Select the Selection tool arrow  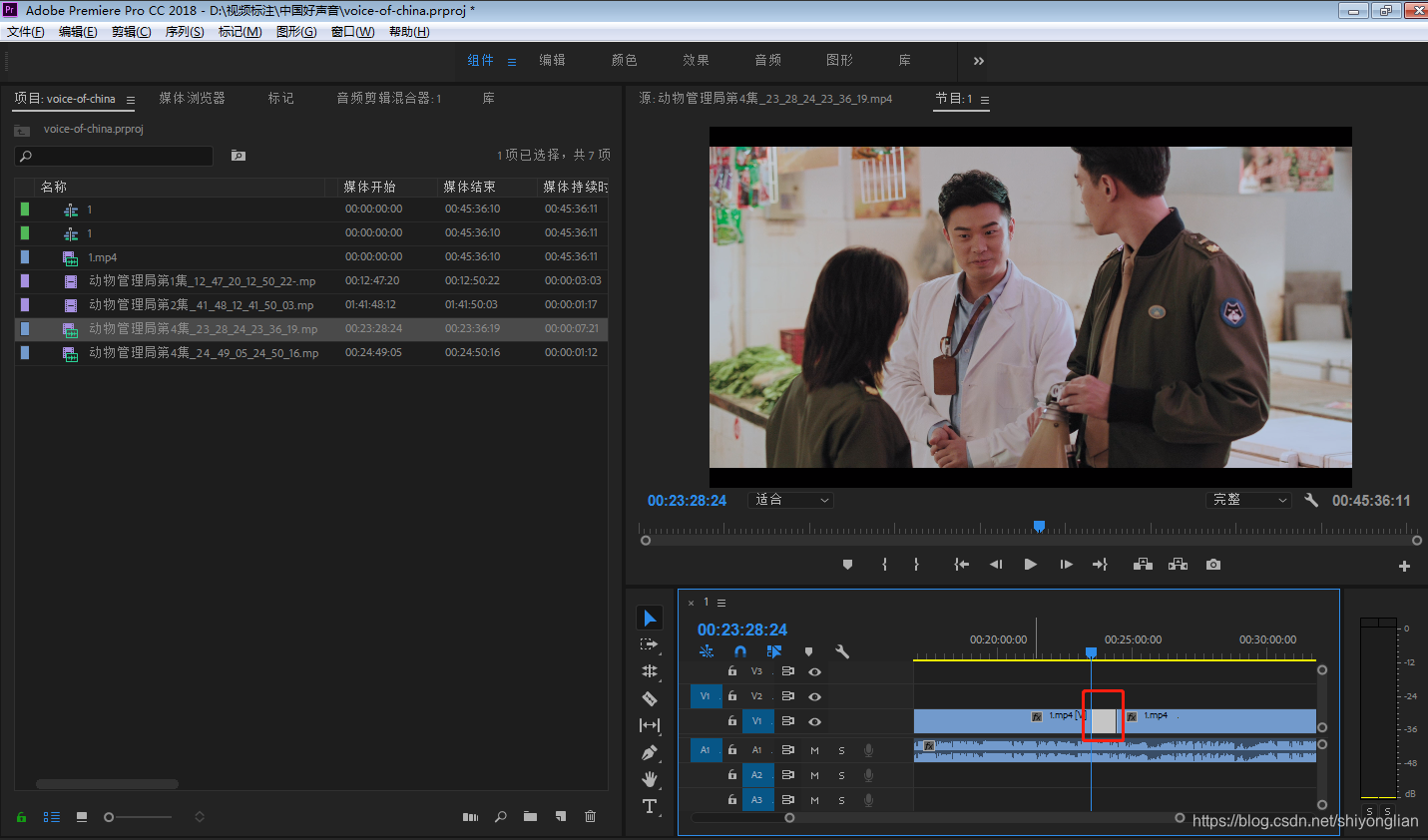point(650,619)
